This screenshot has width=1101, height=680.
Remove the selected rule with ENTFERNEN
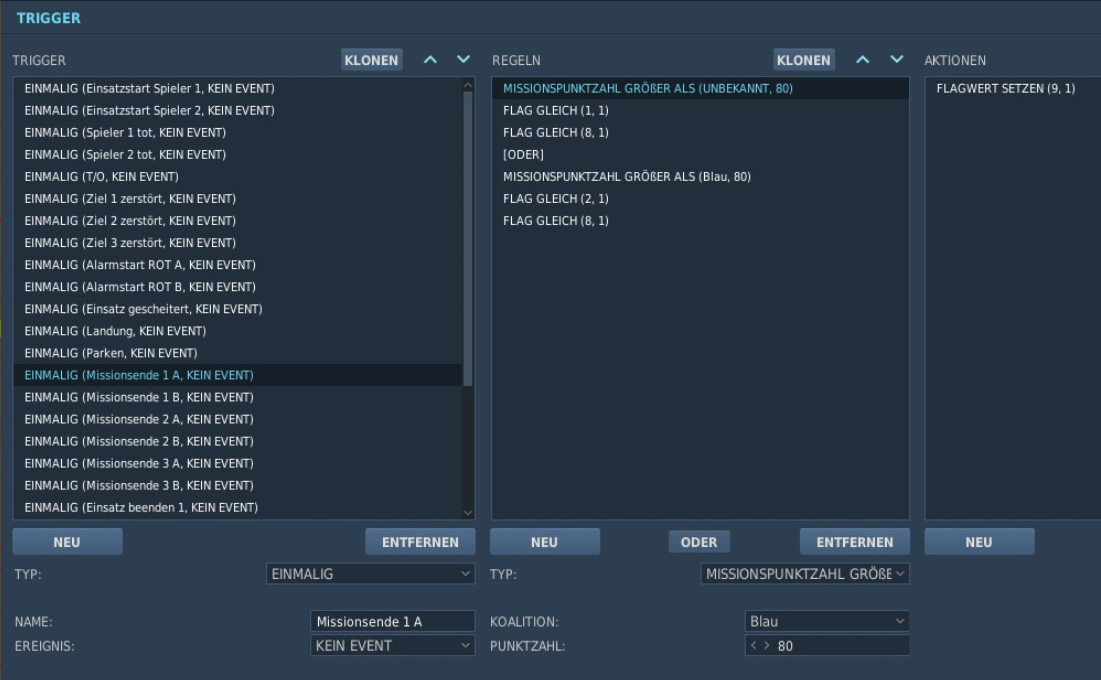coord(855,542)
